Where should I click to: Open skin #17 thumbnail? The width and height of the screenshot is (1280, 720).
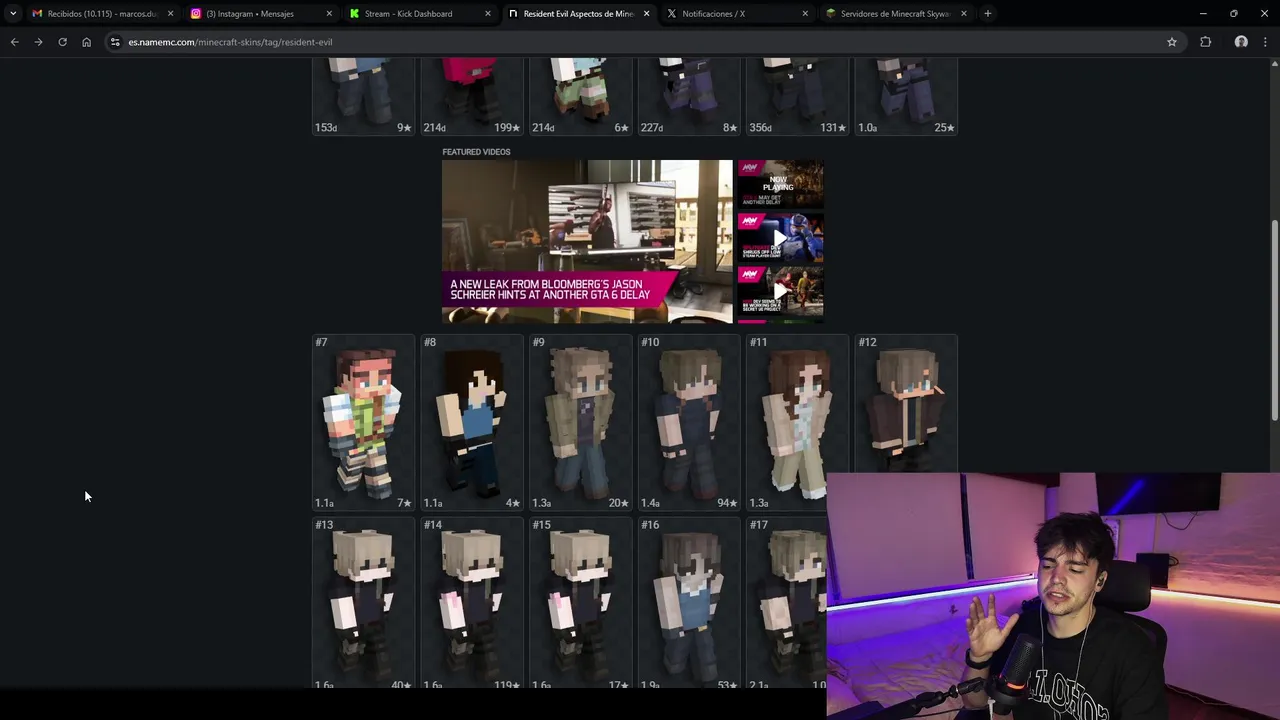tap(787, 603)
